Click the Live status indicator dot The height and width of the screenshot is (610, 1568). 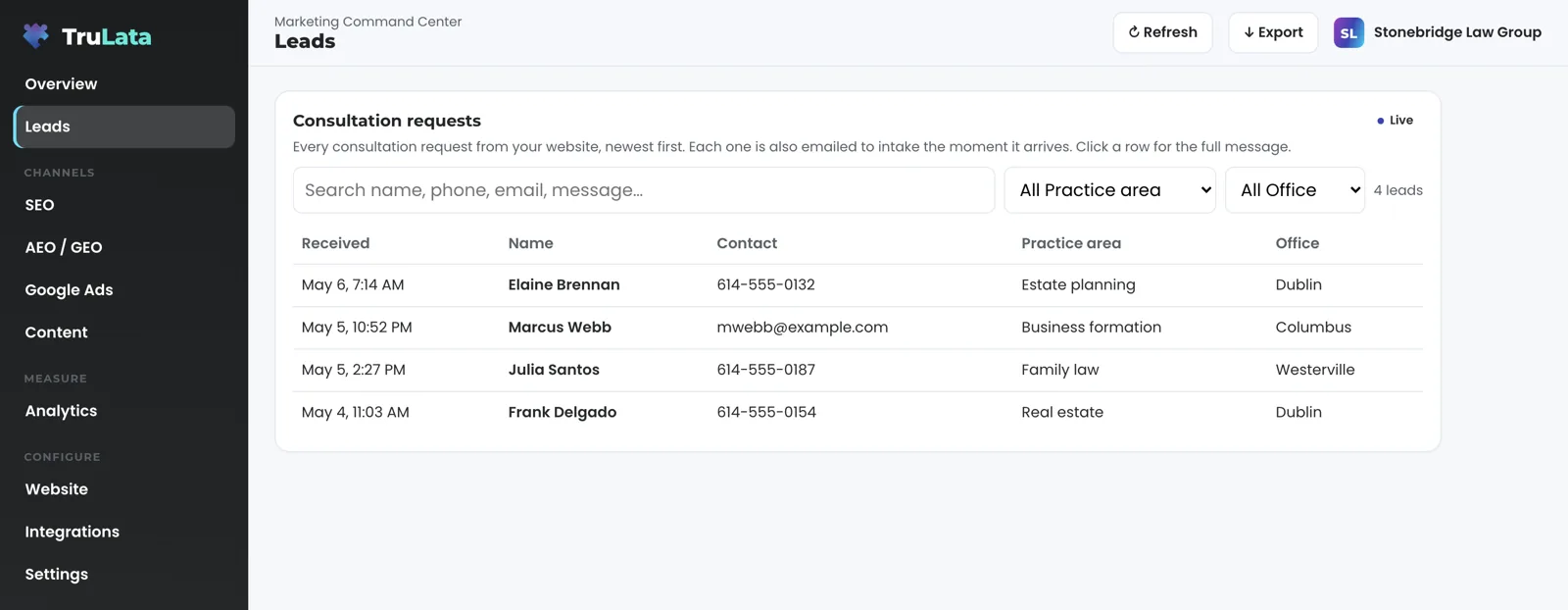click(x=1381, y=121)
